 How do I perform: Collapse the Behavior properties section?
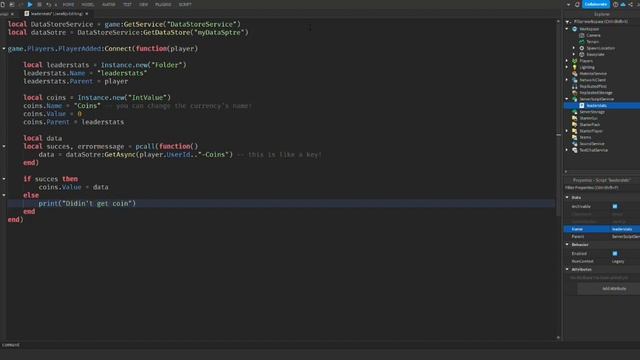click(x=567, y=244)
